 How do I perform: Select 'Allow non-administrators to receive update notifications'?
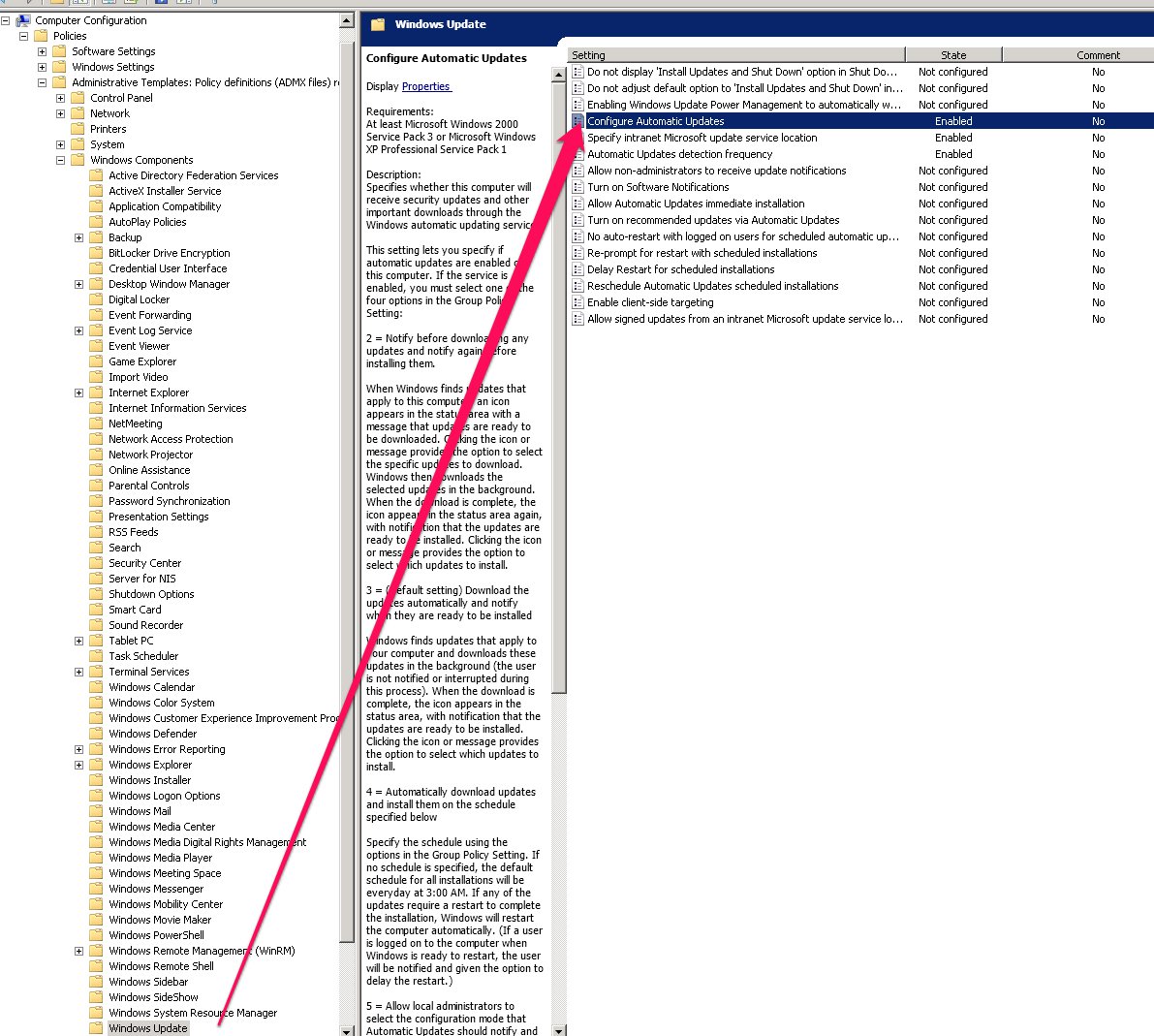717,171
